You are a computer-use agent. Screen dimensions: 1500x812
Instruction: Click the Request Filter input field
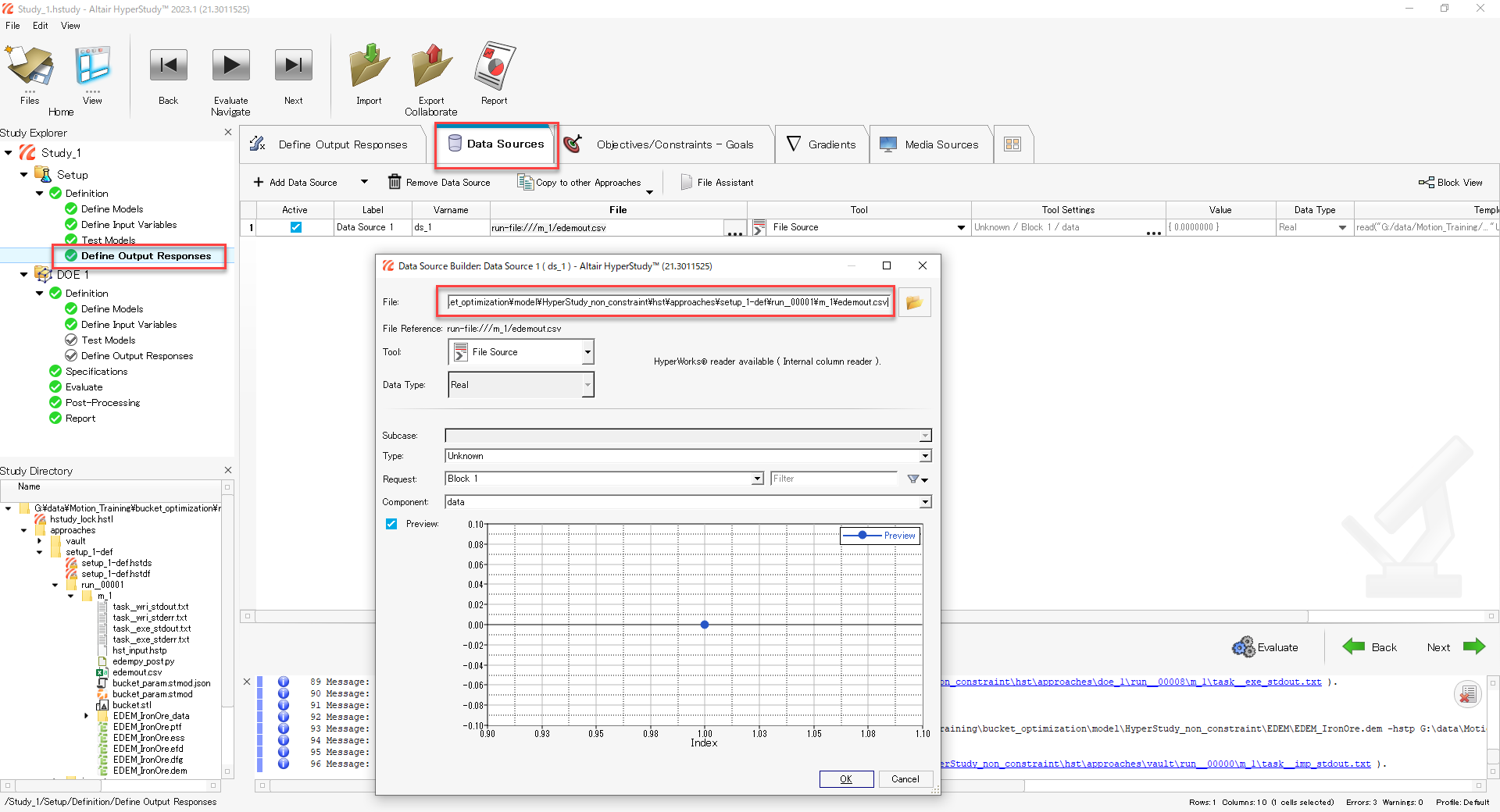[x=834, y=479]
